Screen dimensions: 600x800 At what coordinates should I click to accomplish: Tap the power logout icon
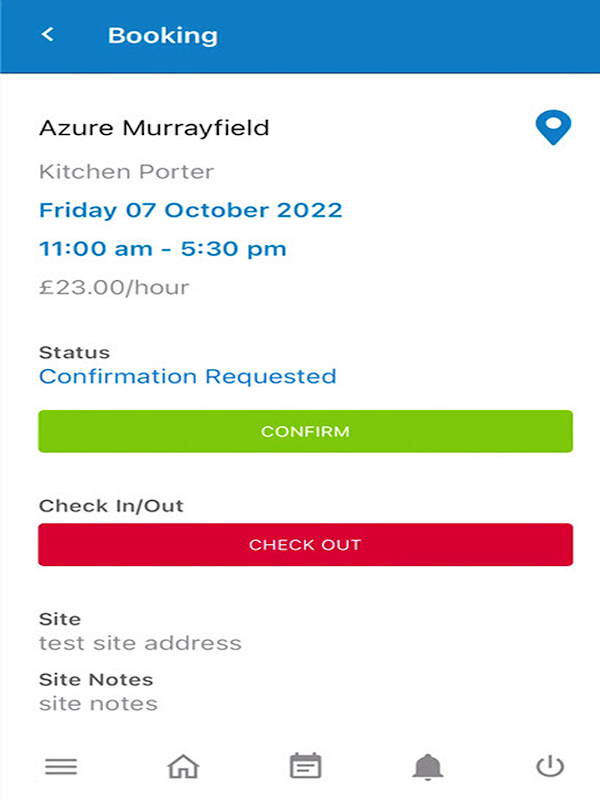pos(550,766)
